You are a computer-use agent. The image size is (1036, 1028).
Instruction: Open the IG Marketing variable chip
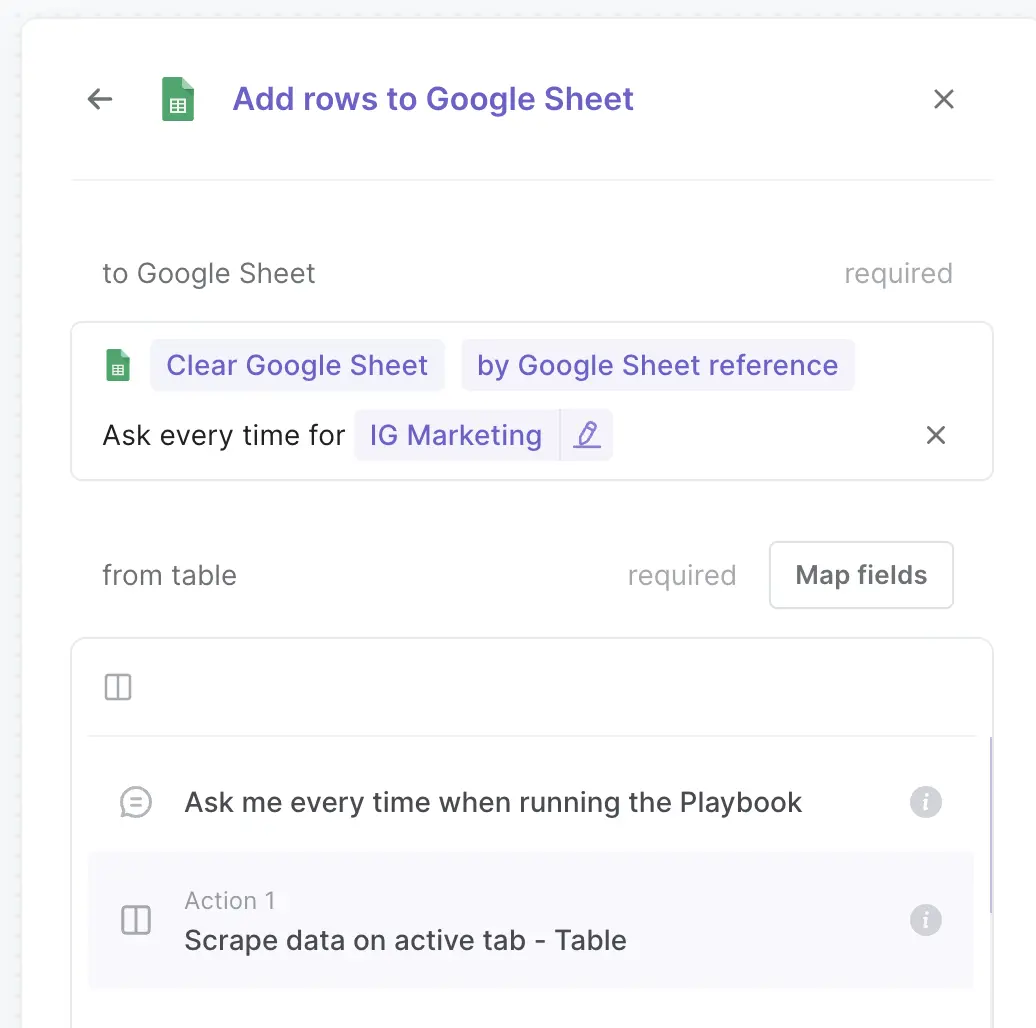455,436
